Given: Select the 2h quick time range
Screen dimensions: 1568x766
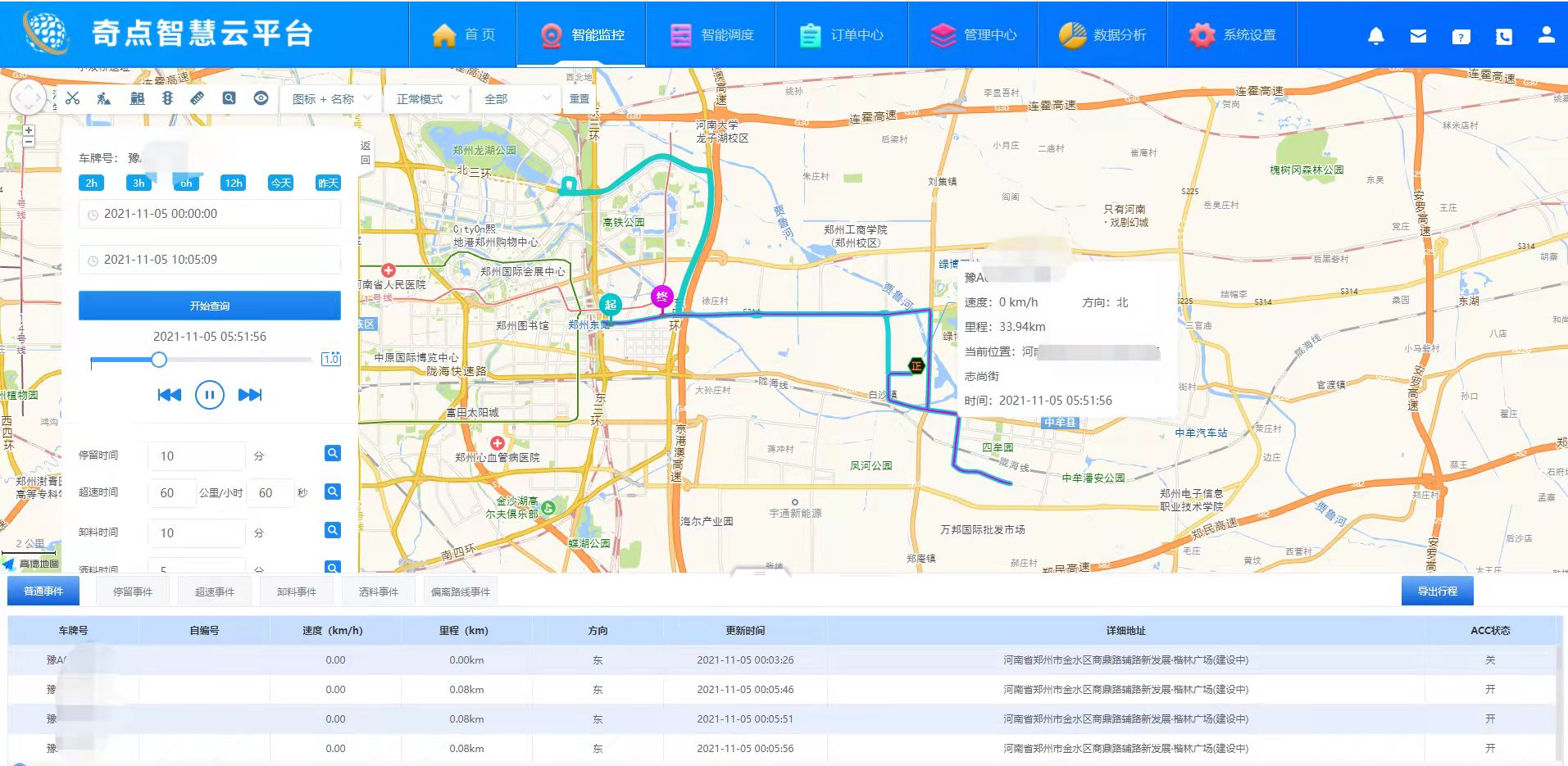Looking at the screenshot, I should 91,183.
